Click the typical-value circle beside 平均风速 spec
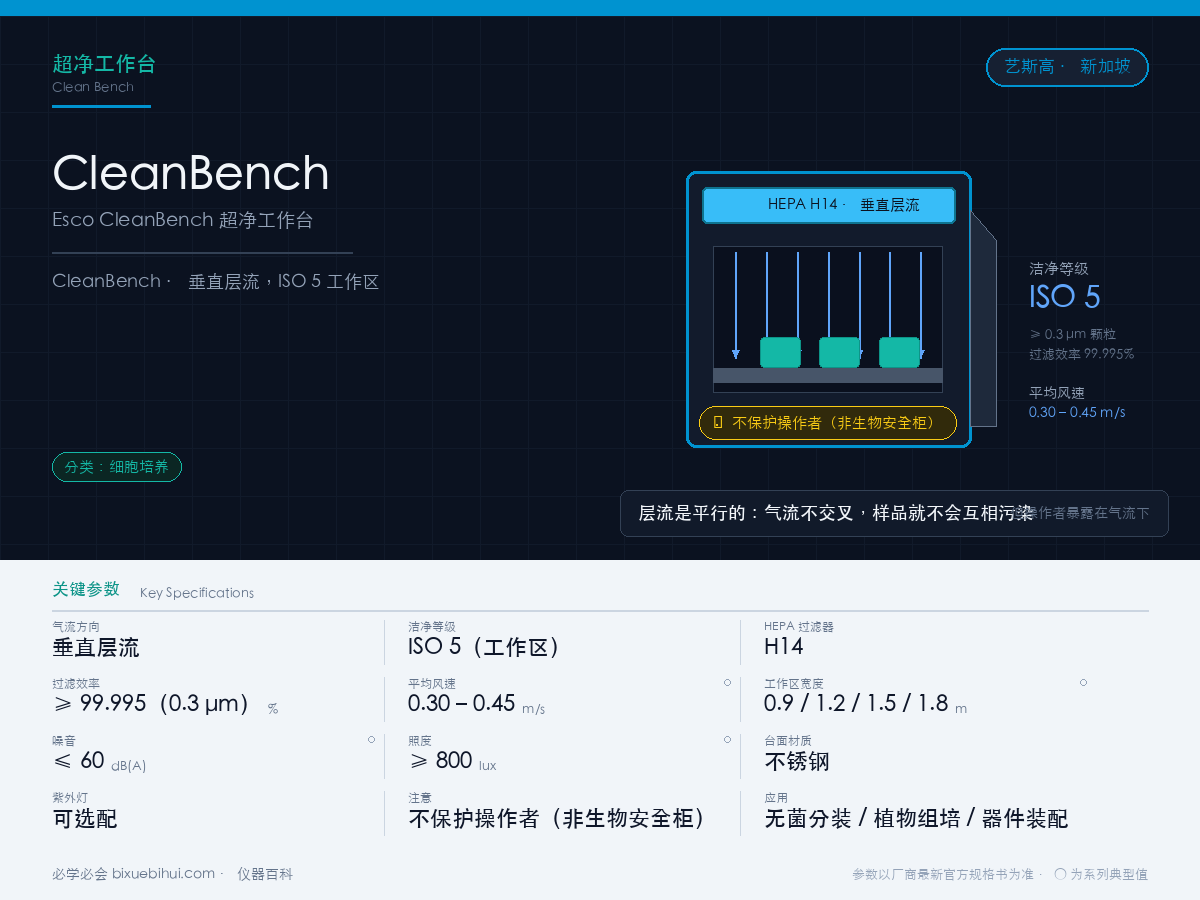The width and height of the screenshot is (1200, 900). (x=727, y=682)
